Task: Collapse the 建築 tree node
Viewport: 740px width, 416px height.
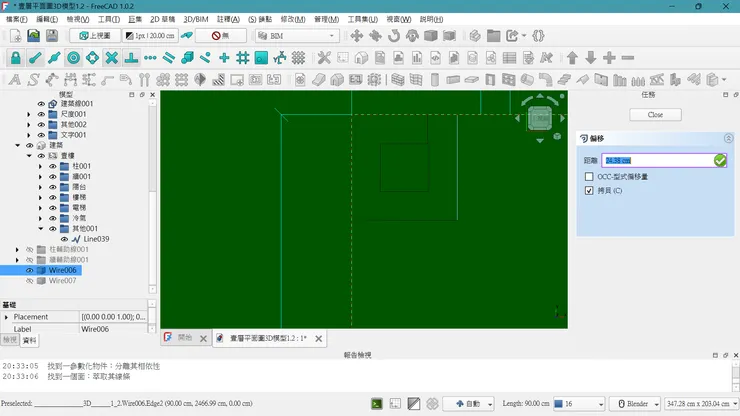Action: click(17, 145)
